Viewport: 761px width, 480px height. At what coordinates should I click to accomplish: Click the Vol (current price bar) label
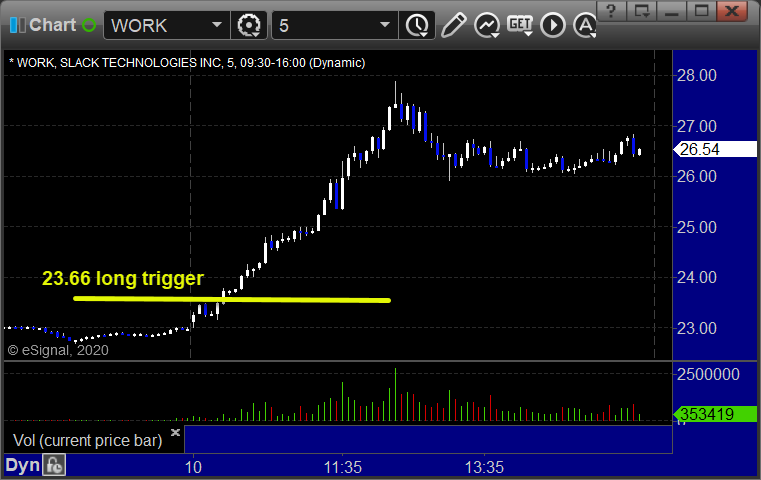coord(87,441)
